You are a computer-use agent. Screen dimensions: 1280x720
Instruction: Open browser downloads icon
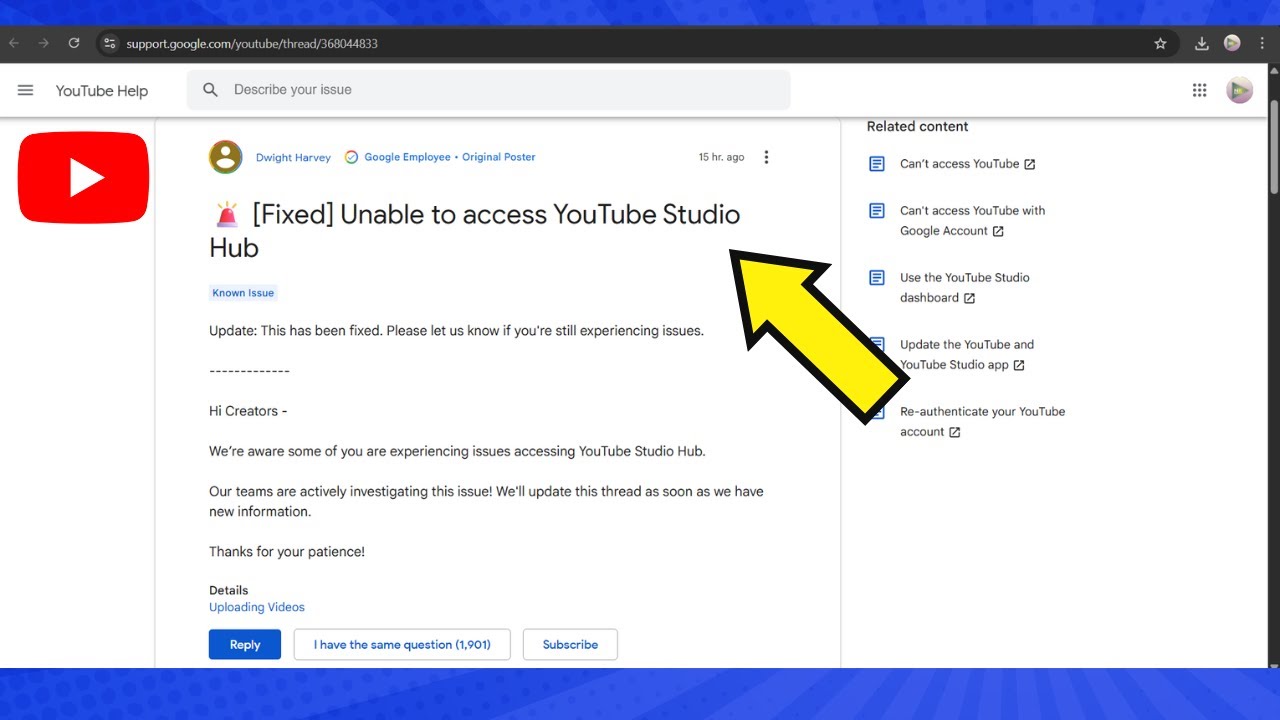tap(1201, 43)
